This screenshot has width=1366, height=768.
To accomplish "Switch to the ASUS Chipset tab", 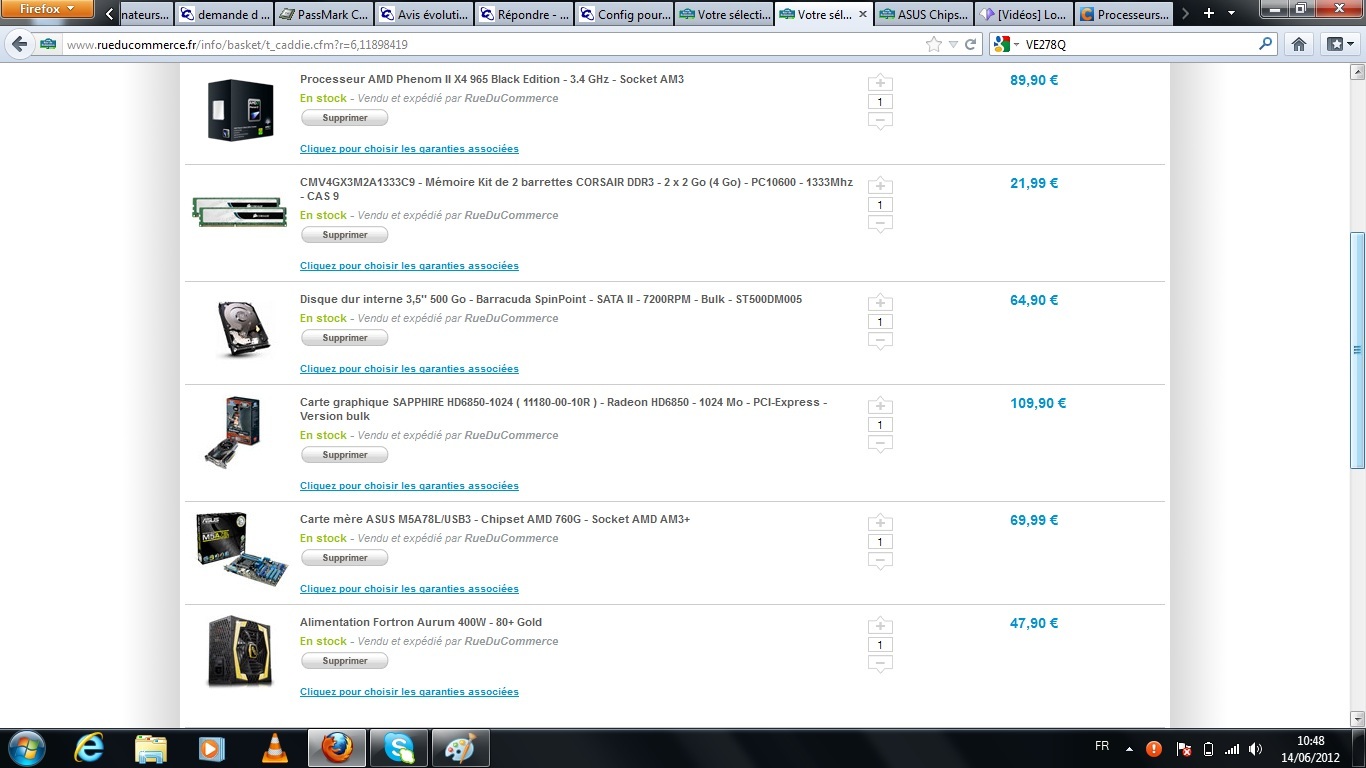I will click(924, 15).
